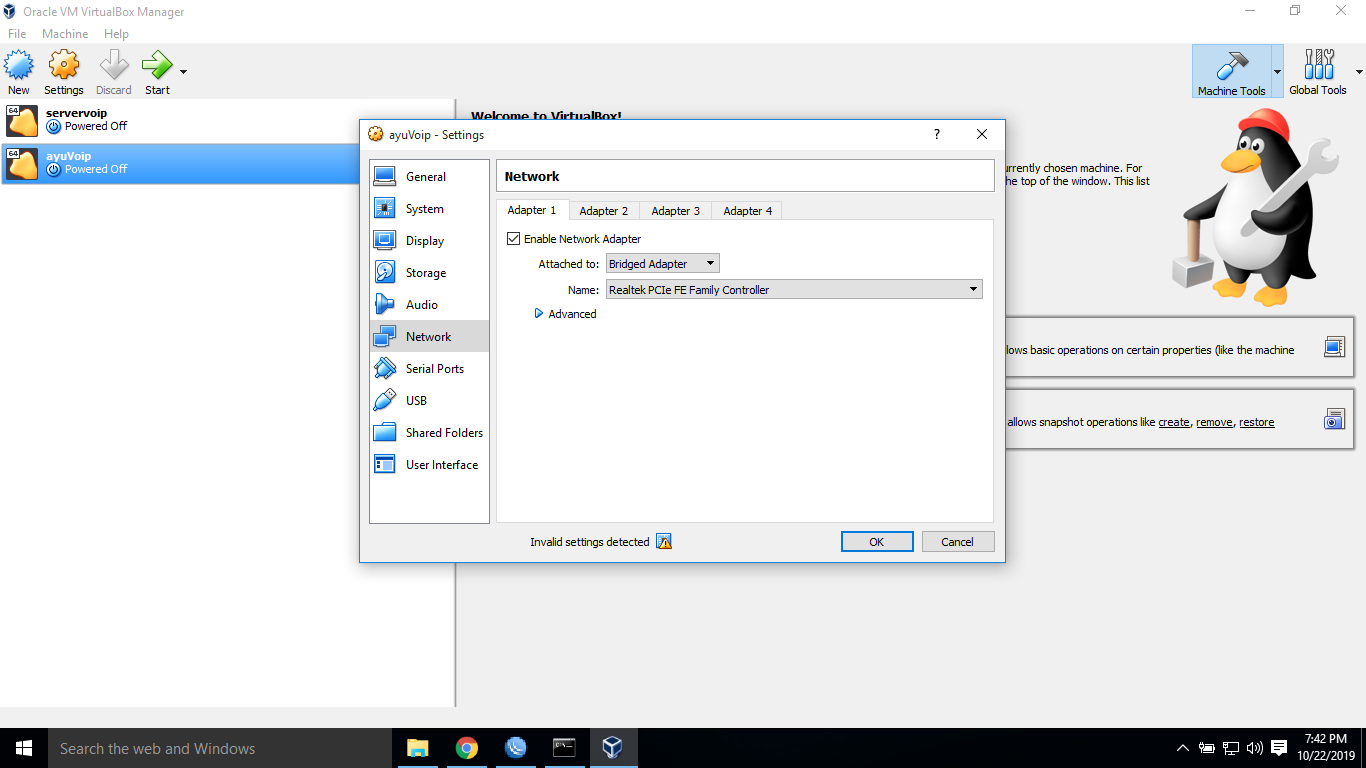Switch to the Adapter 2 tab
Screen dimensions: 1366x768
click(604, 211)
